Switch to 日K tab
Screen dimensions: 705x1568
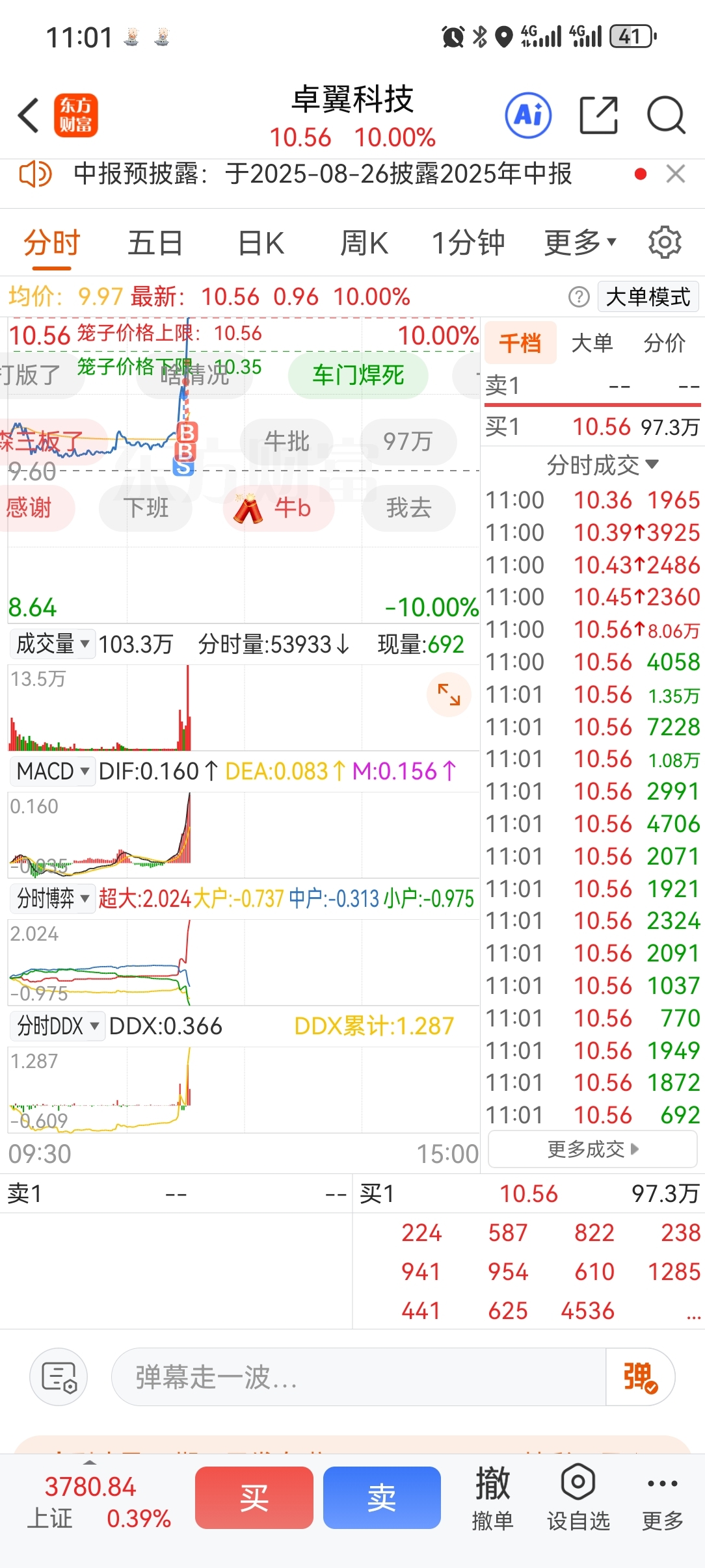pos(261,243)
